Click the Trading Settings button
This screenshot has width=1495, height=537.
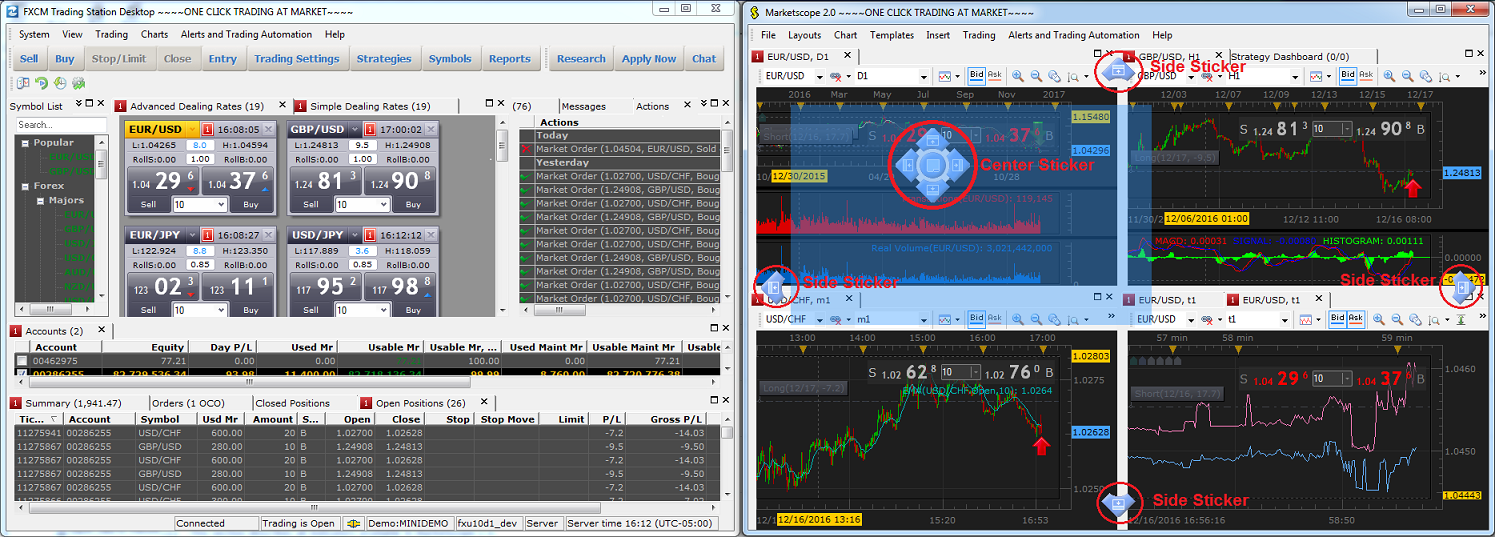(296, 59)
